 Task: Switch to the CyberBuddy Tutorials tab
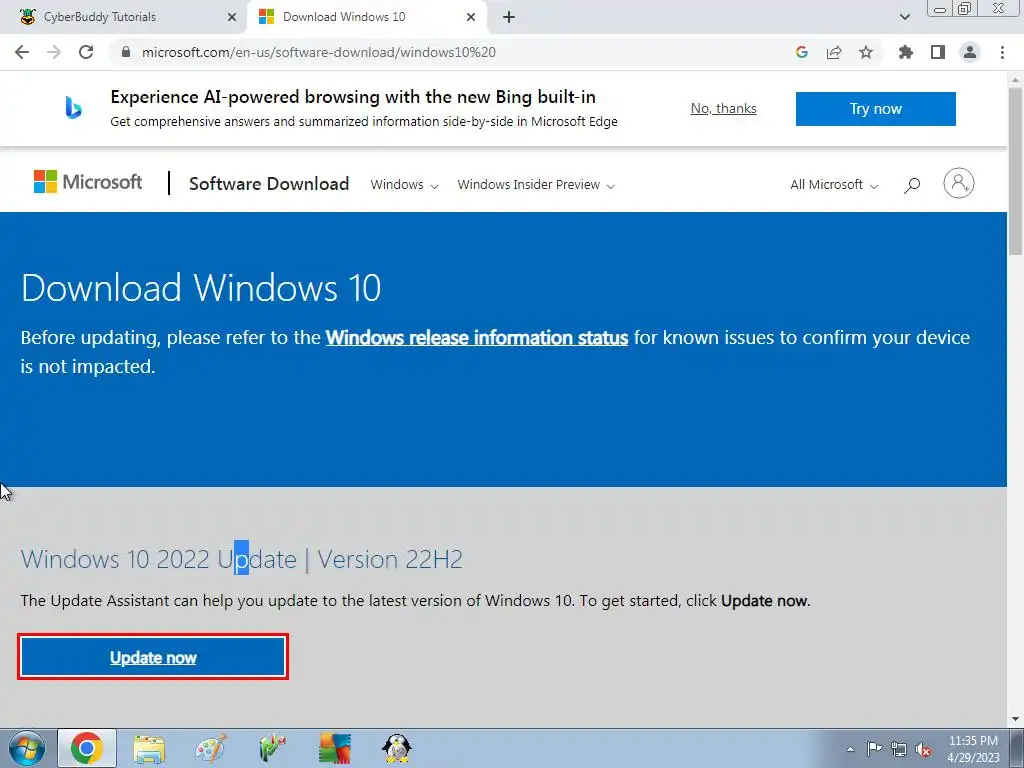[122, 18]
